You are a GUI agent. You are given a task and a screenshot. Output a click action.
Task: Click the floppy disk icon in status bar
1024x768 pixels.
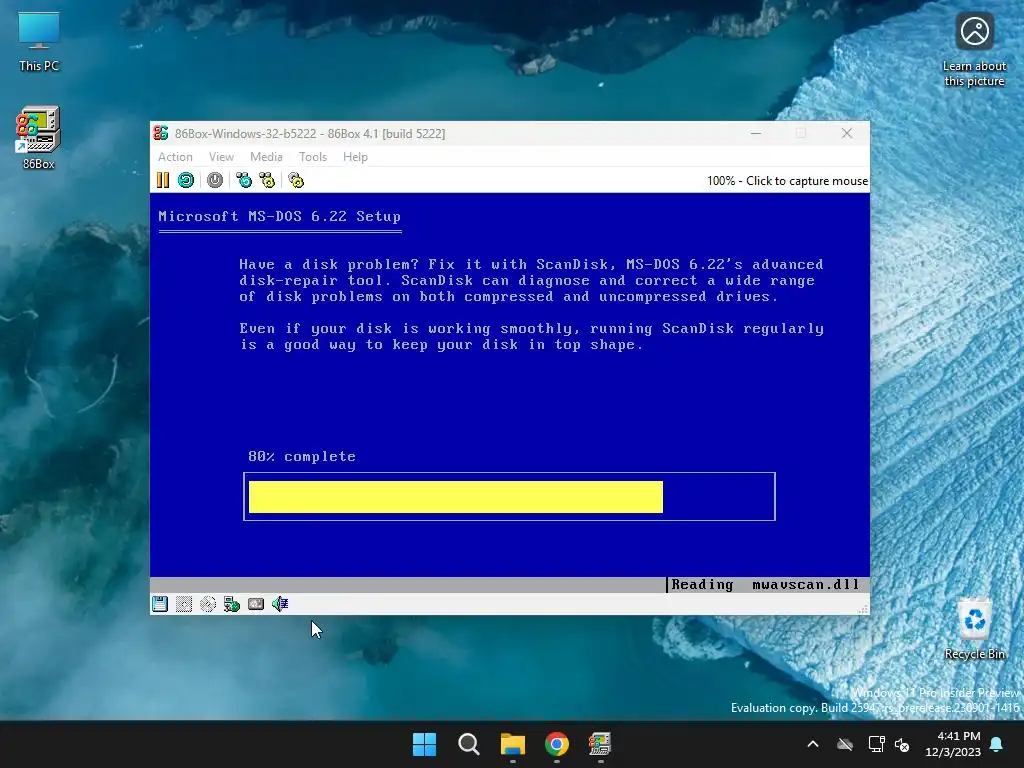(160, 604)
